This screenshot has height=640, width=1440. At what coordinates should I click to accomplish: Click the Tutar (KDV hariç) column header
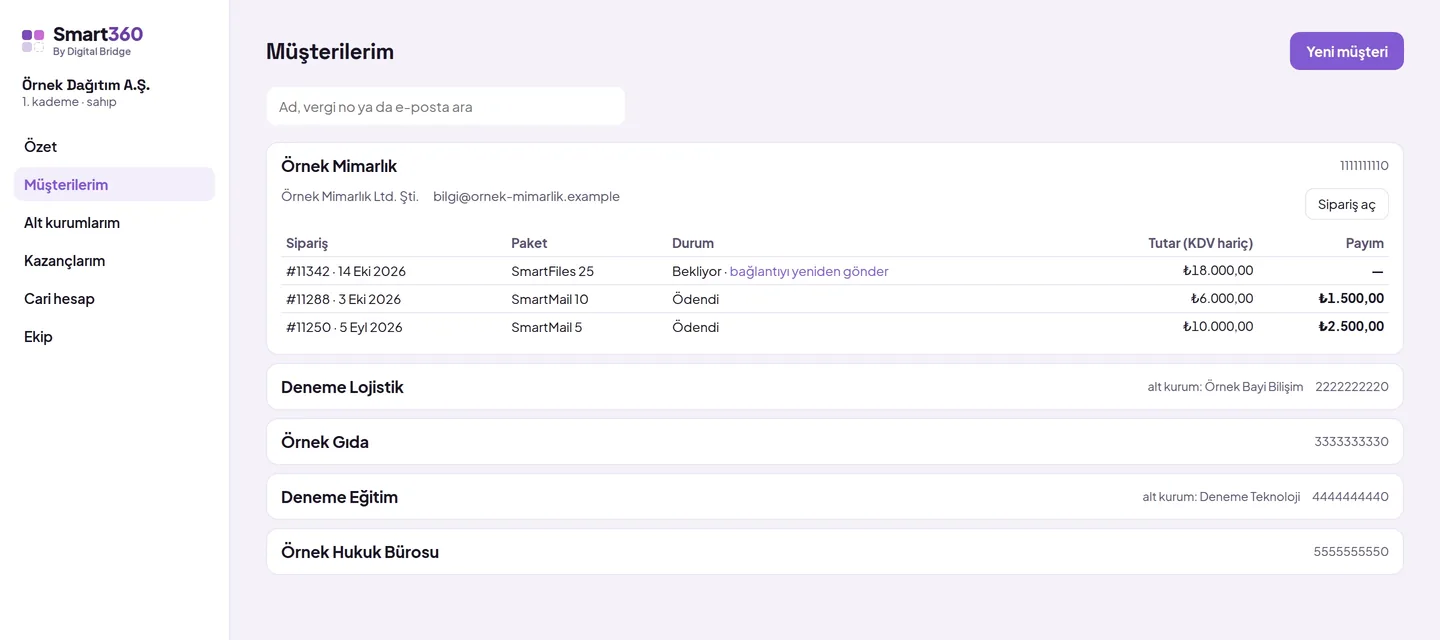[1200, 243]
